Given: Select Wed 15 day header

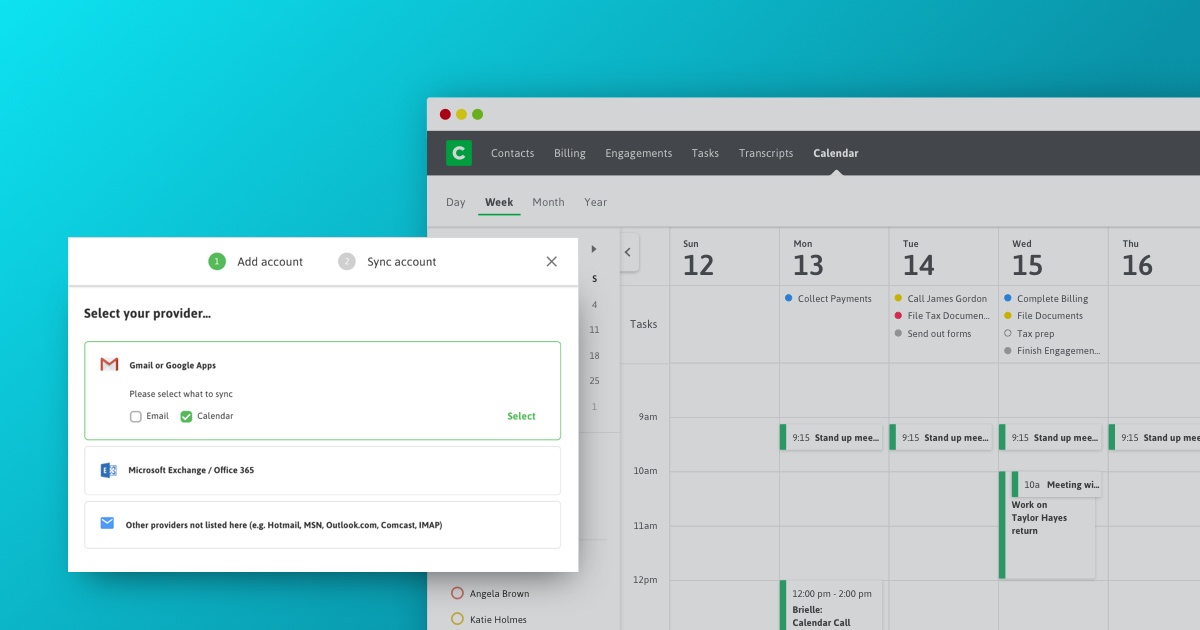Looking at the screenshot, I should (1027, 258).
